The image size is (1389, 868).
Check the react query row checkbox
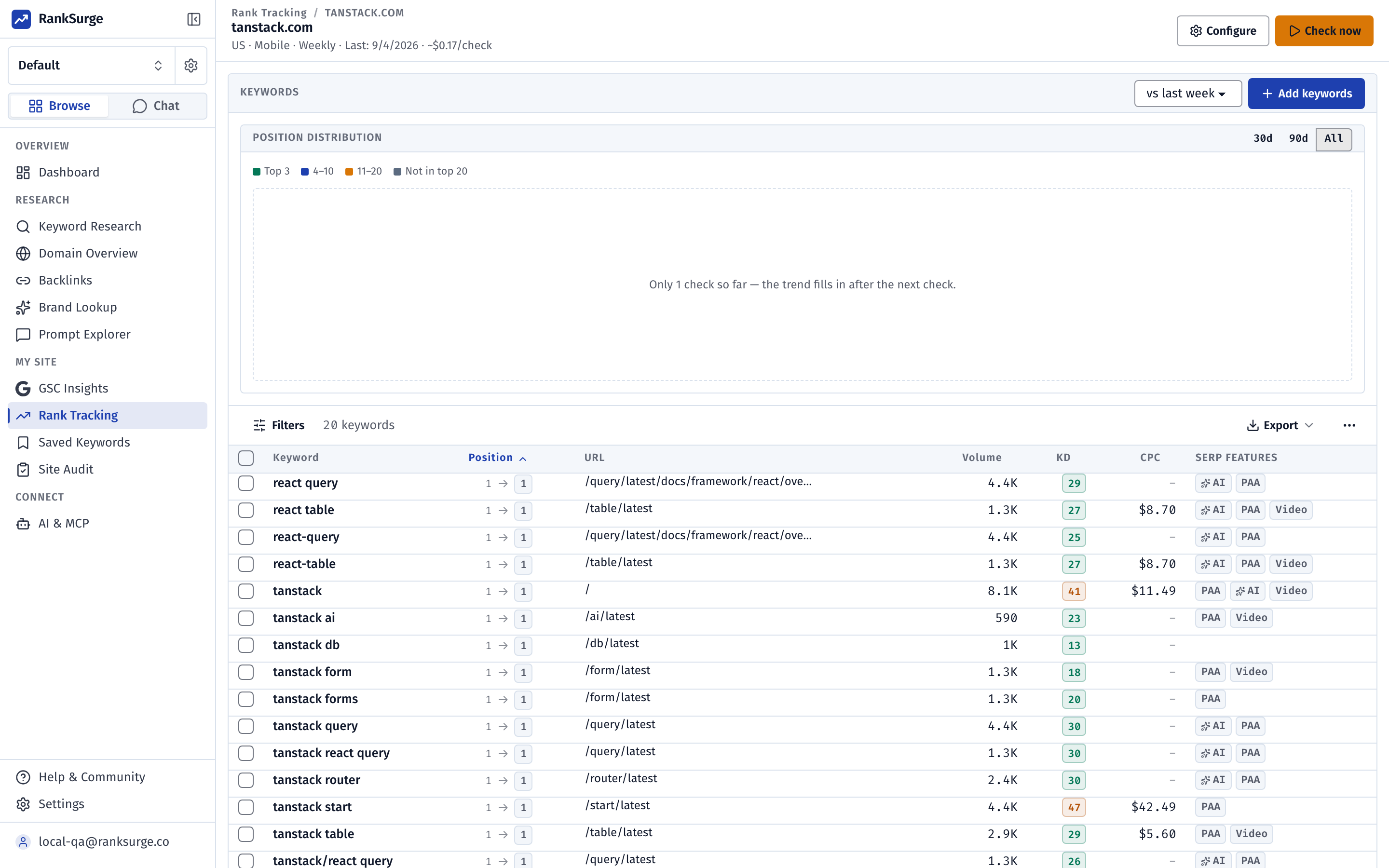[246, 483]
